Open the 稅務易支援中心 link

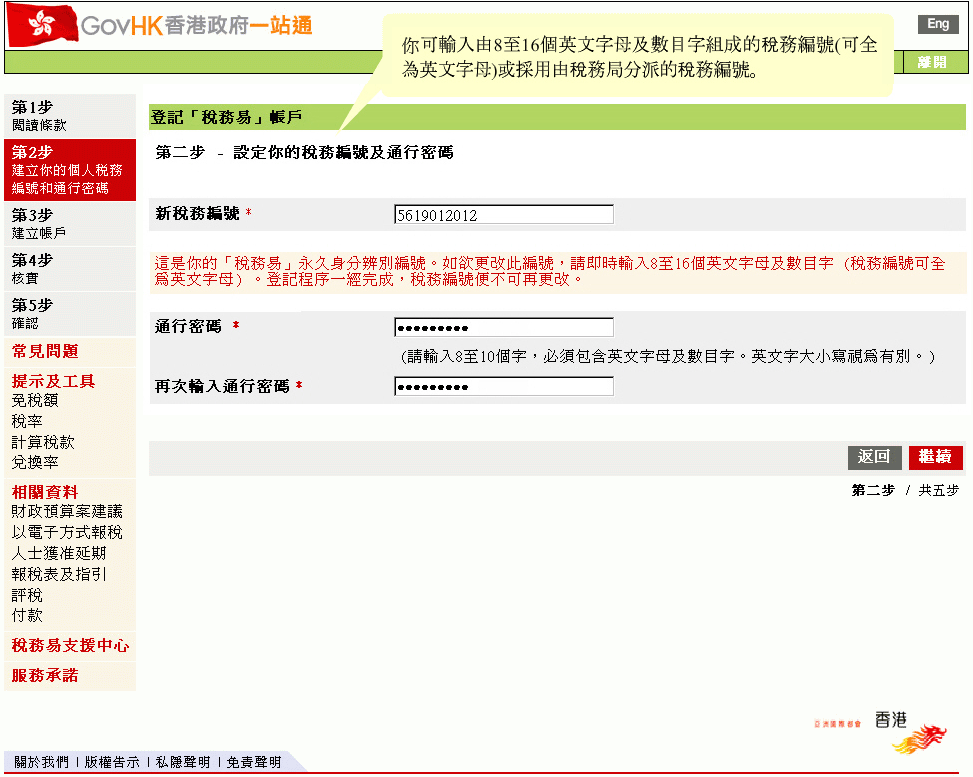tap(70, 645)
